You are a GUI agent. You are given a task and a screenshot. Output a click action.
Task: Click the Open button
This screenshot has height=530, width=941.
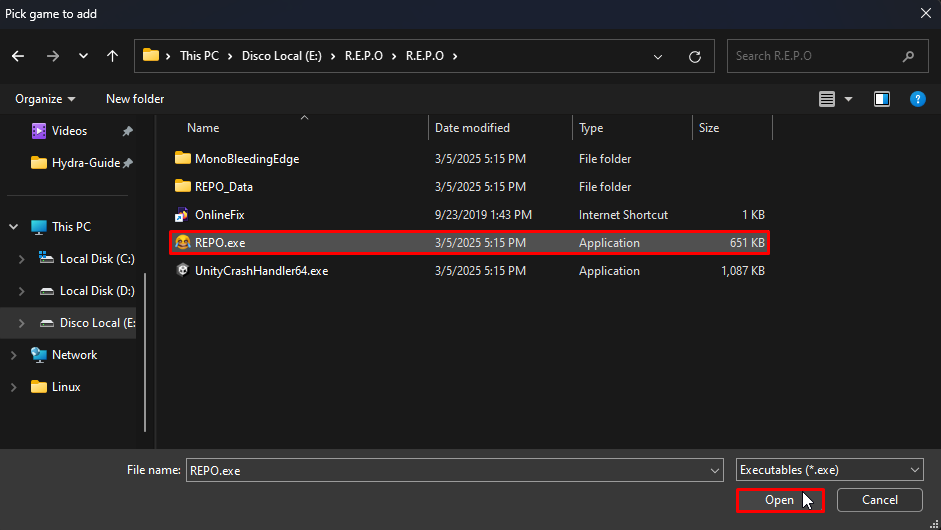point(779,500)
